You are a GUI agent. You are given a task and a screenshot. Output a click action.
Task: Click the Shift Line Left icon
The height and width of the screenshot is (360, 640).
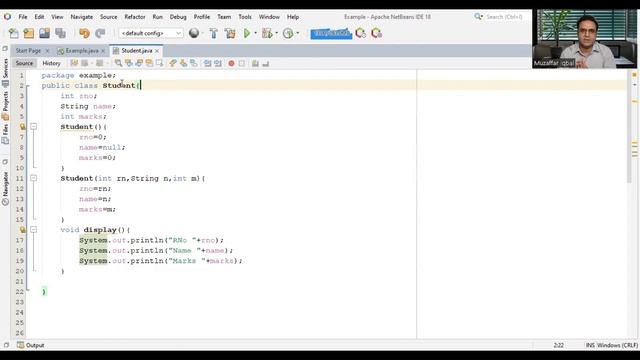[x=208, y=63]
